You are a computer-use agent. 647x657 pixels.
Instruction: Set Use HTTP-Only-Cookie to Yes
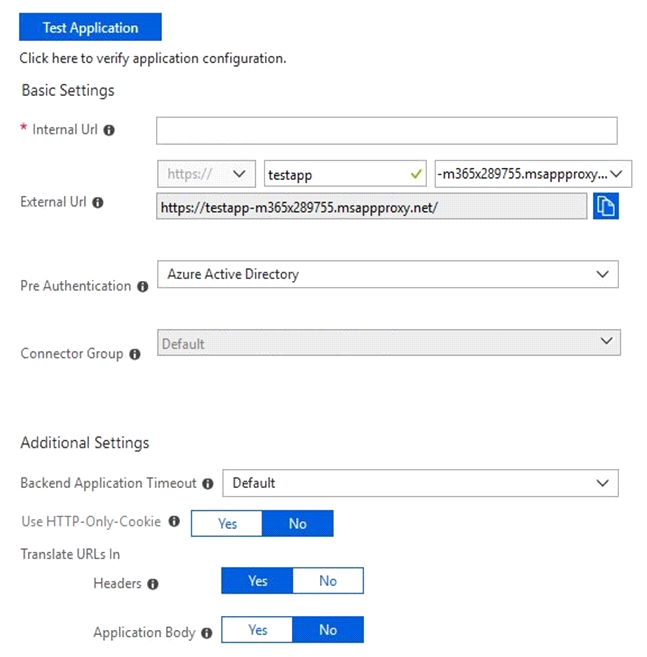coord(227,523)
